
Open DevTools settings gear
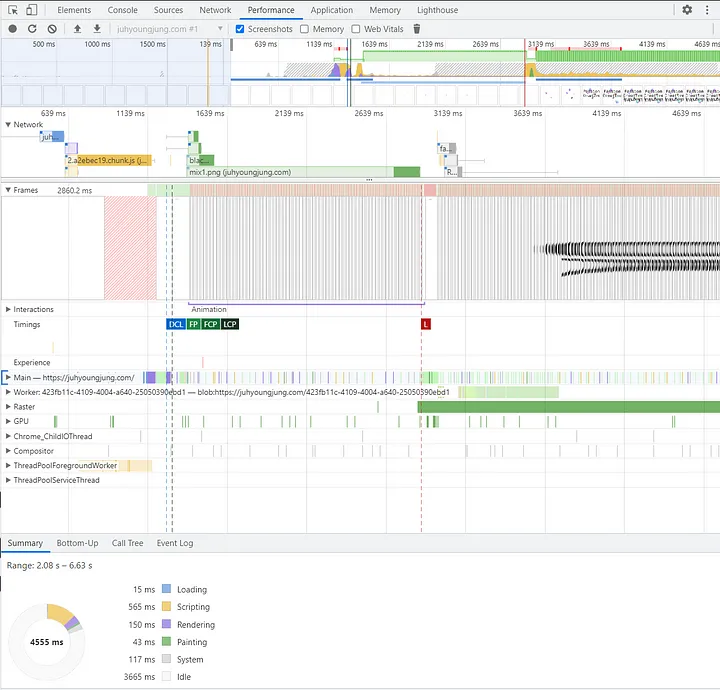point(687,10)
